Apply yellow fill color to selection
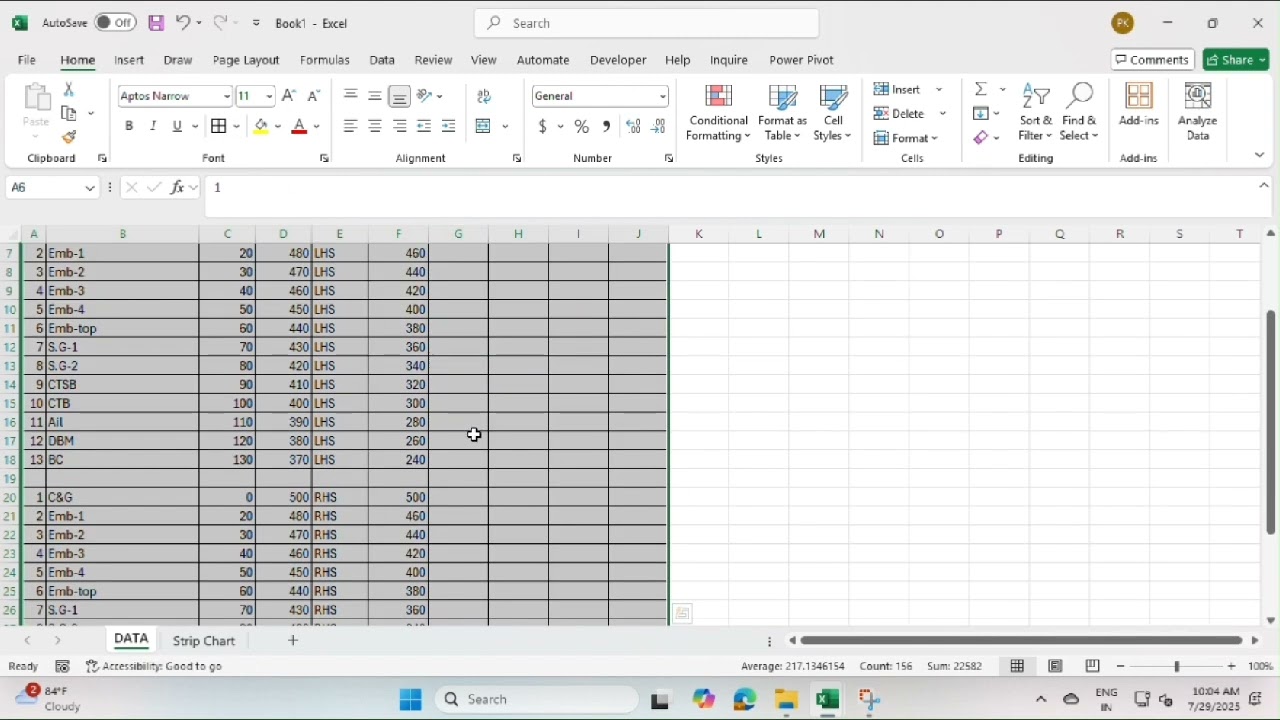Screen dimensions: 1280x720 tap(261, 126)
